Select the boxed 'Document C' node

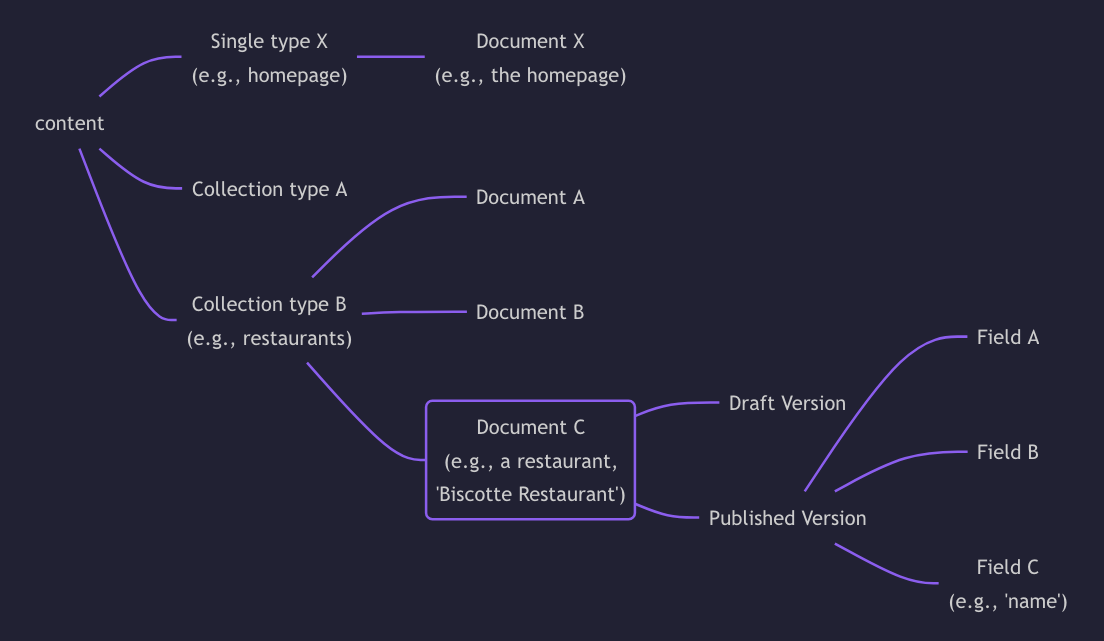530,460
